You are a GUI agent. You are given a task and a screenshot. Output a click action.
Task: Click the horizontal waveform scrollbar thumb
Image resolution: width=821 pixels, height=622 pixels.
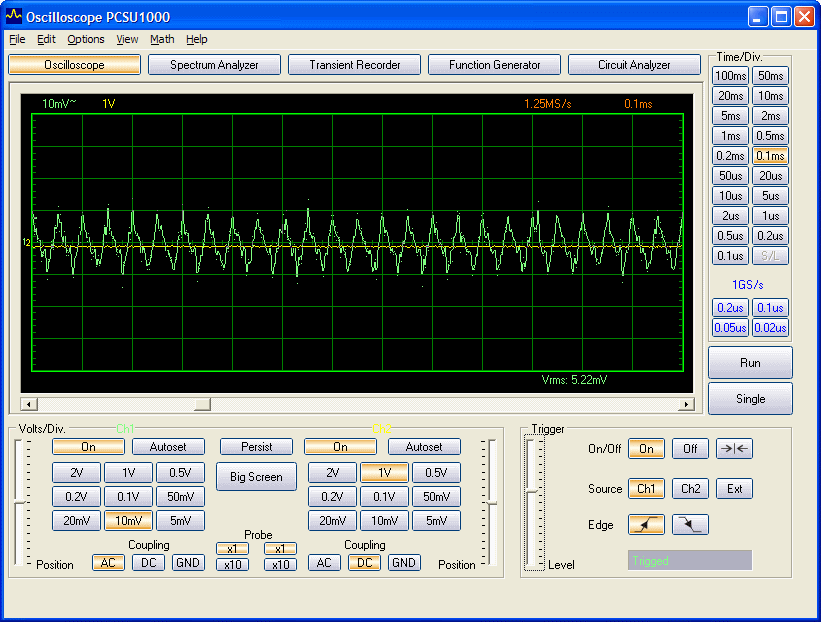click(202, 404)
